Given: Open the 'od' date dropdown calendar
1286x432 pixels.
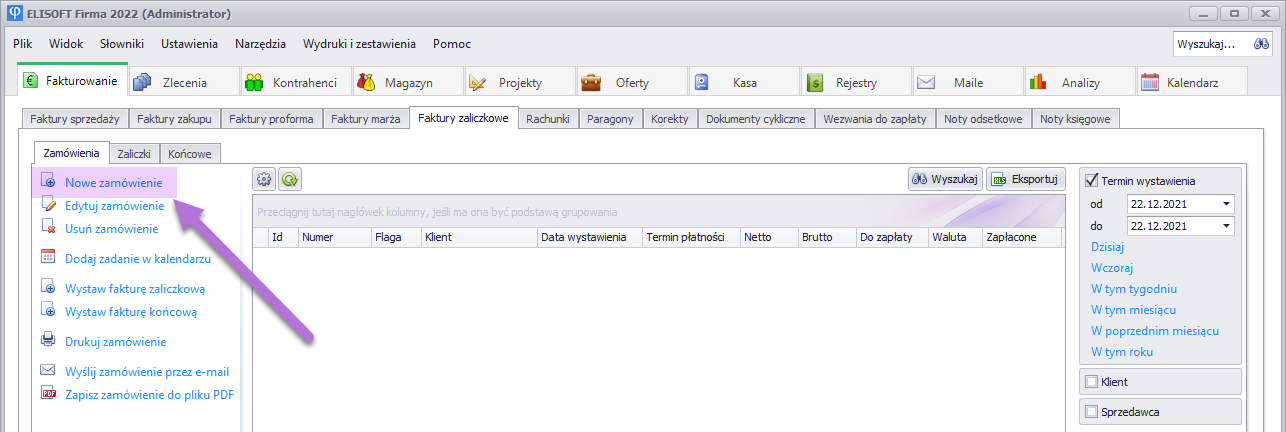Looking at the screenshot, I should click(1226, 204).
